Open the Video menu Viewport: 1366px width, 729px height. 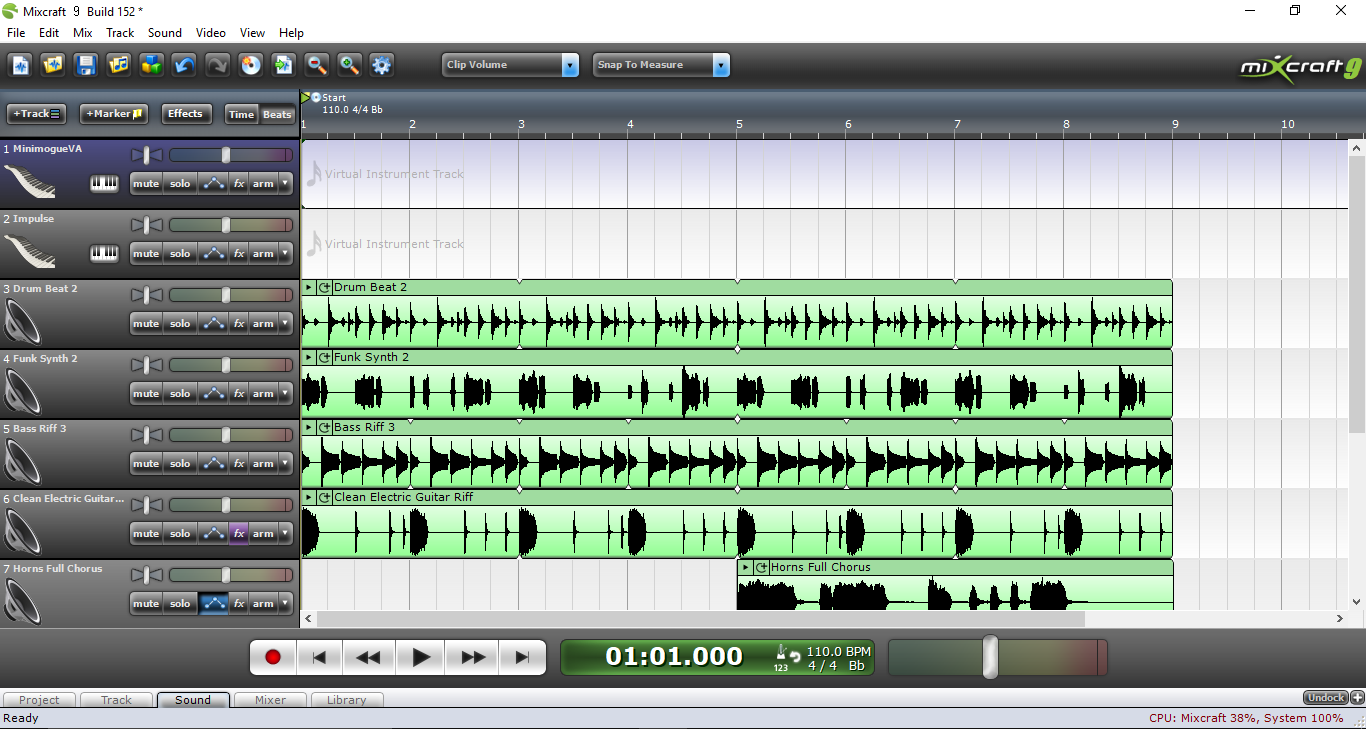click(211, 33)
